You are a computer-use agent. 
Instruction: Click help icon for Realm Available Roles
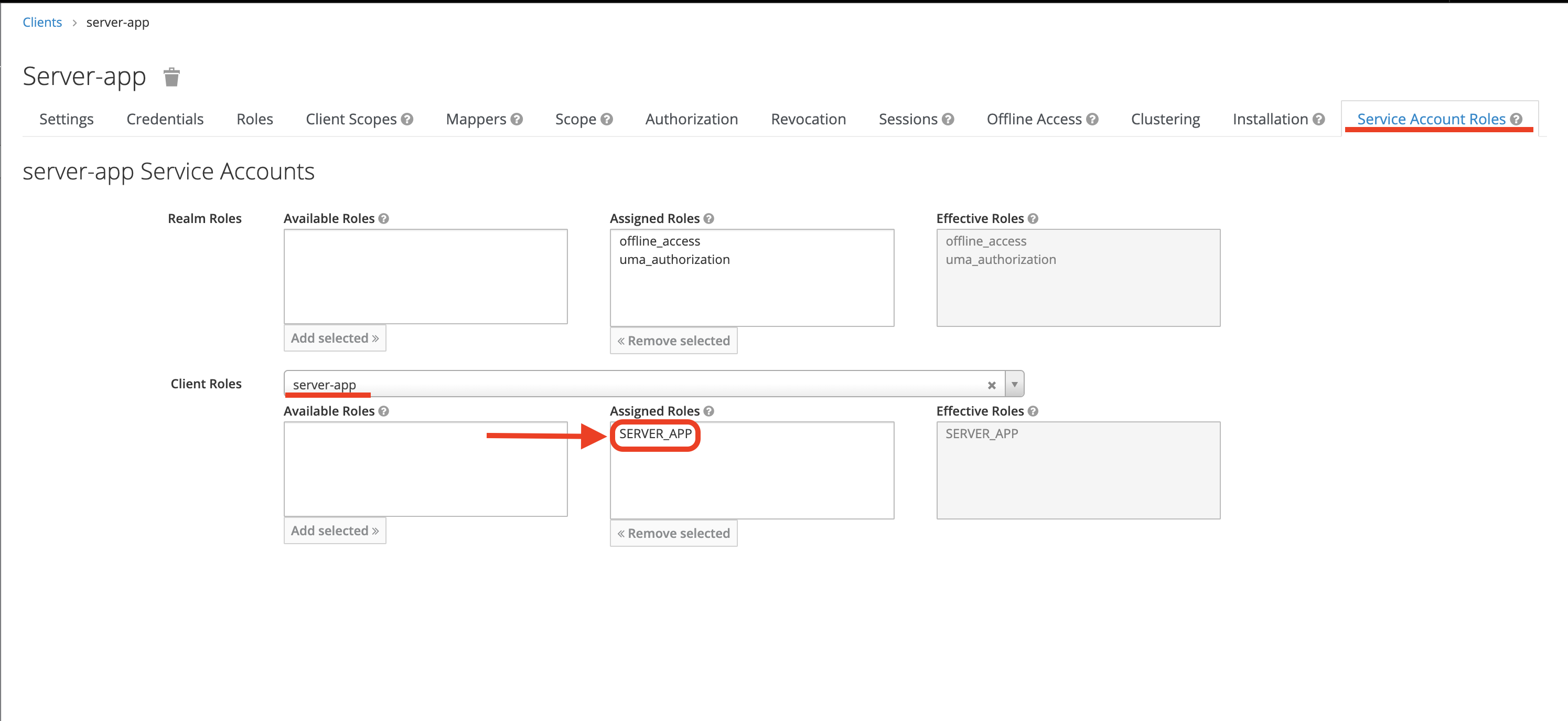(383, 219)
